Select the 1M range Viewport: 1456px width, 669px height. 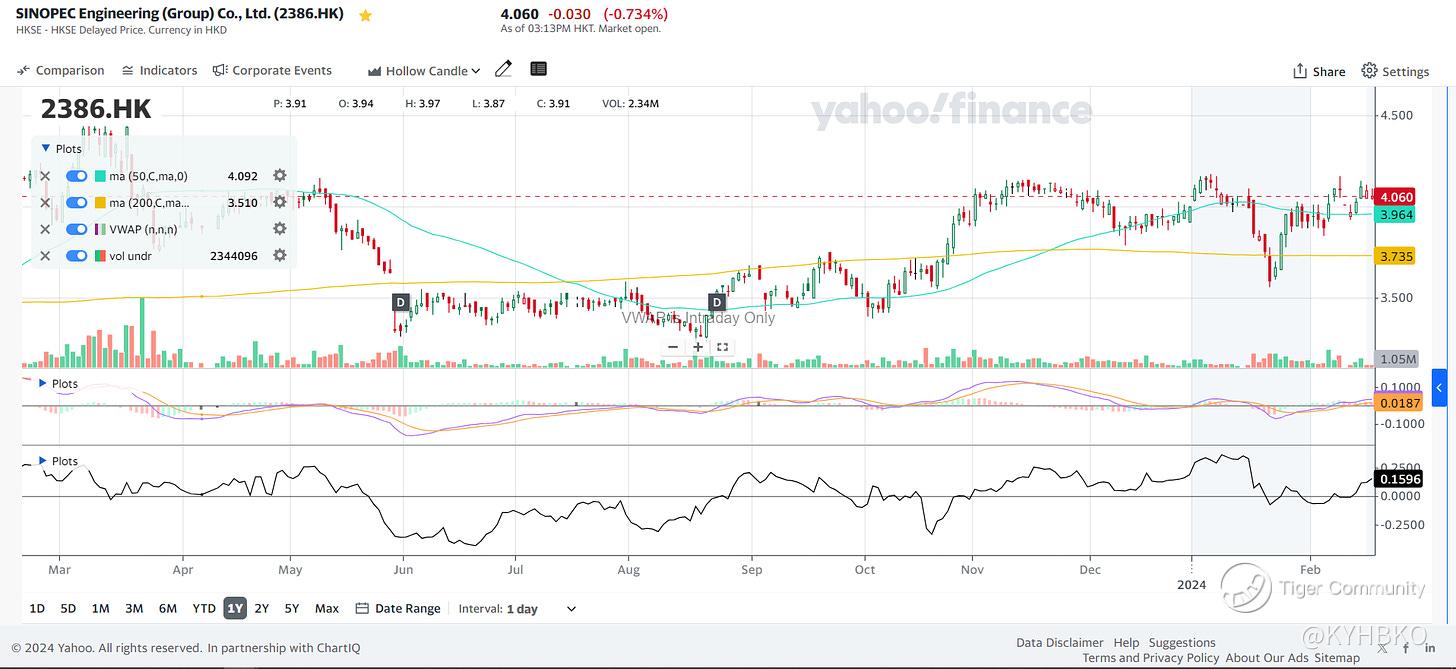click(x=100, y=608)
